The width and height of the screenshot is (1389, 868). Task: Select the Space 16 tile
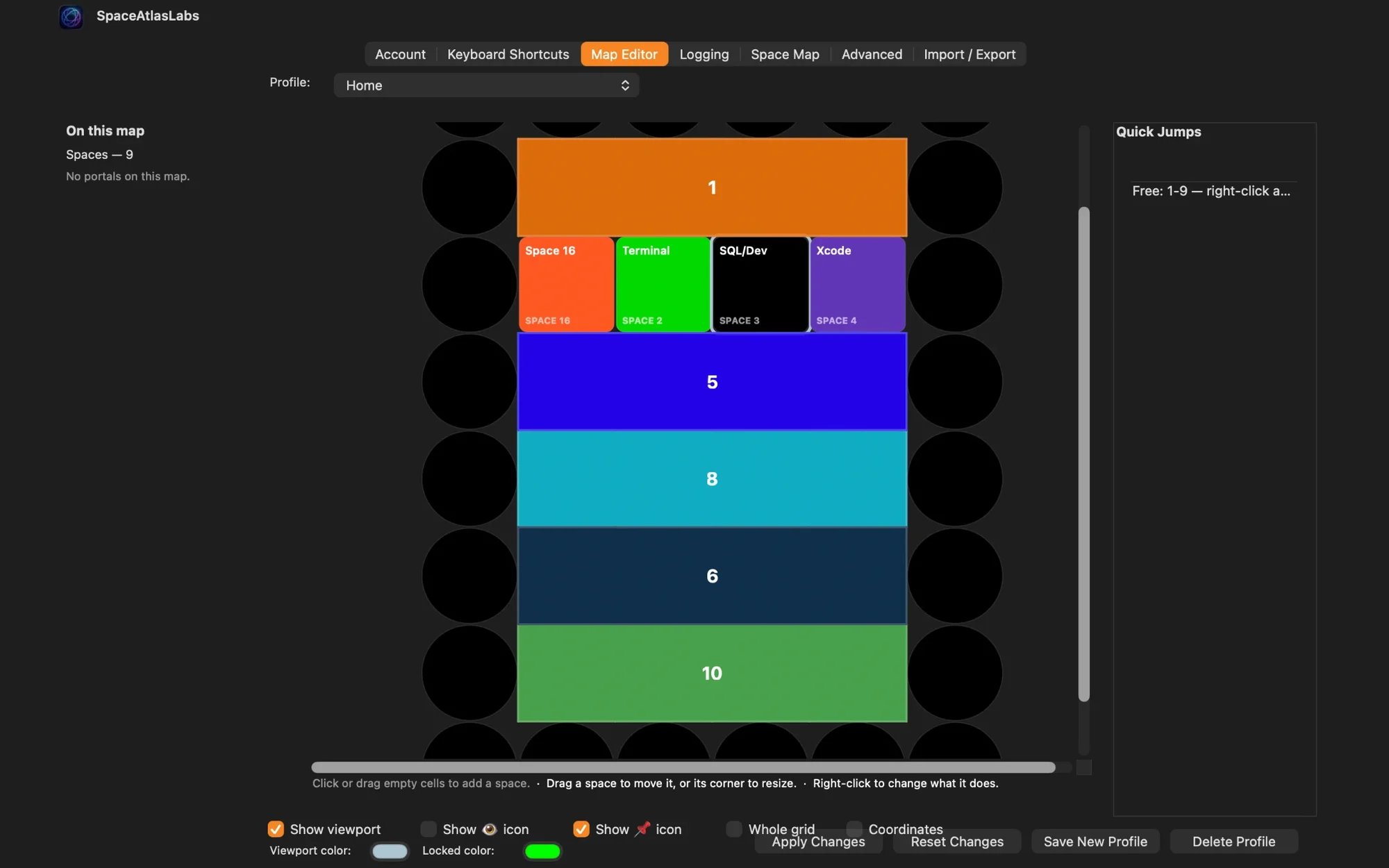[x=566, y=285]
